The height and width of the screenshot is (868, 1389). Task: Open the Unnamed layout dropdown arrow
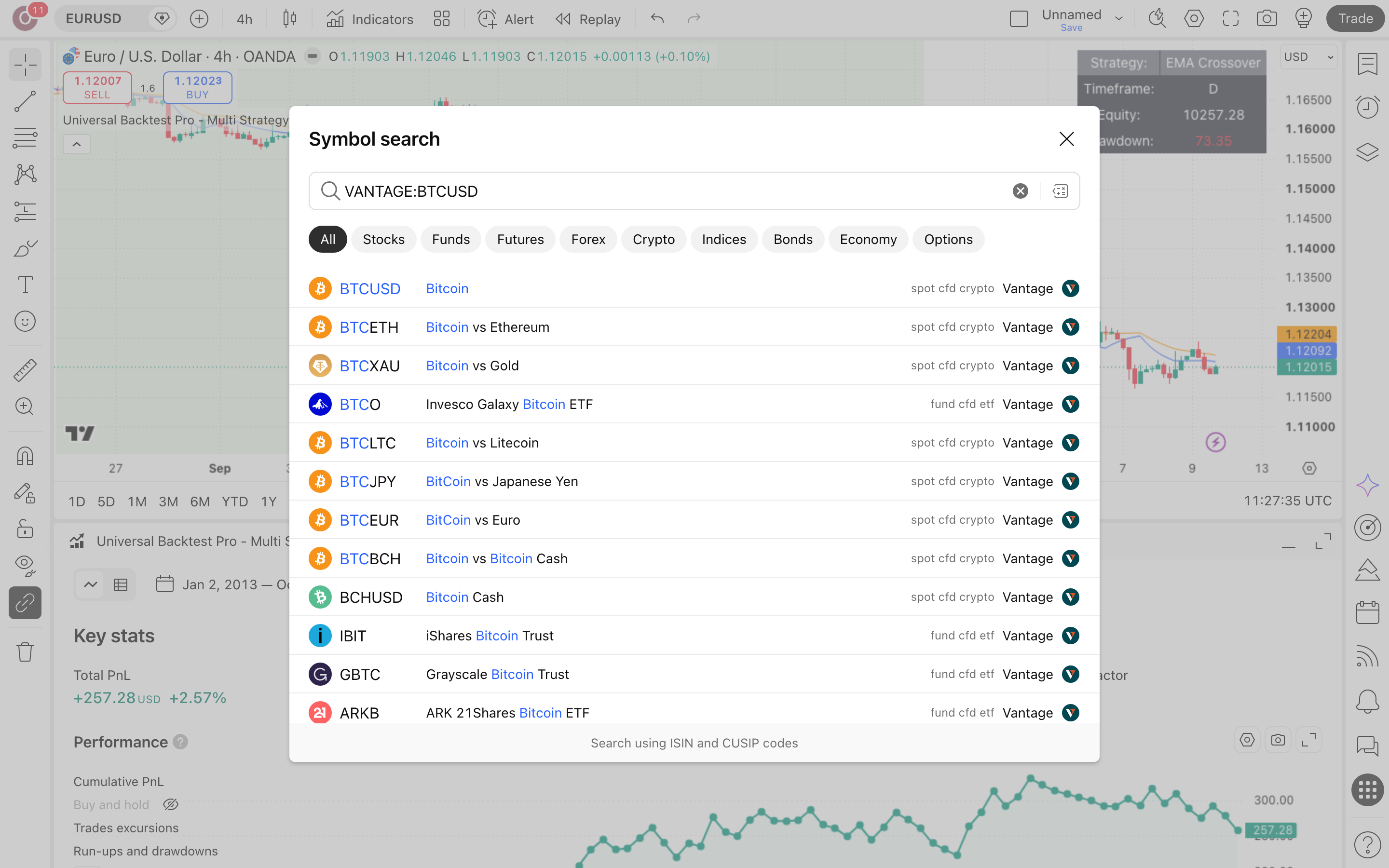coord(1118,19)
